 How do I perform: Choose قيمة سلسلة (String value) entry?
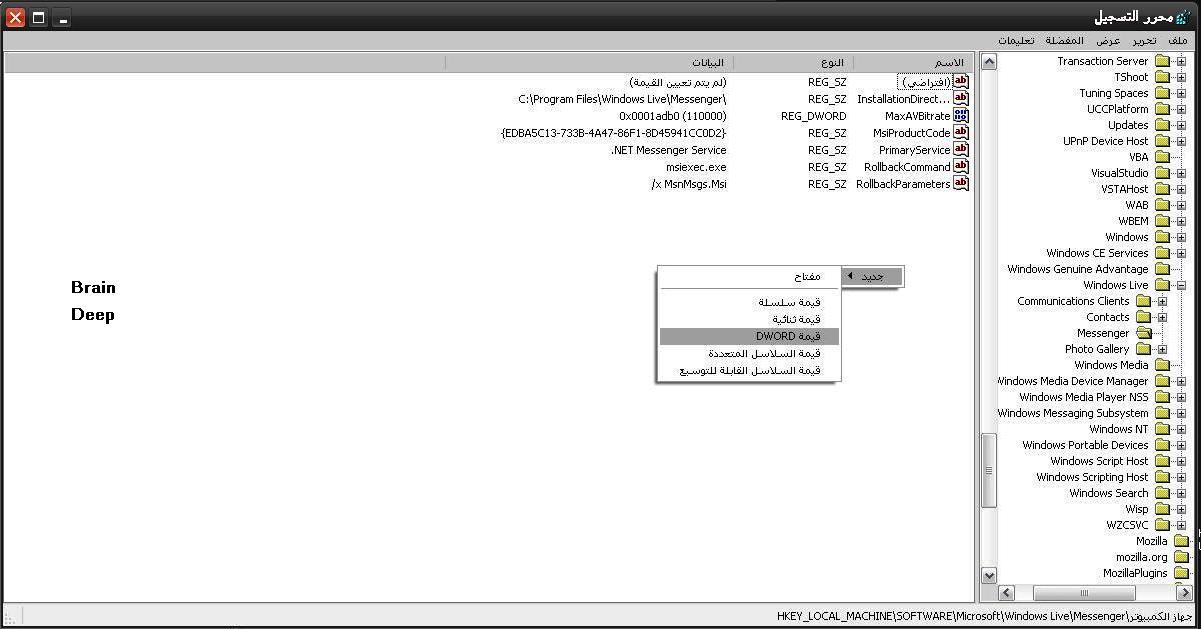pyautogui.click(x=749, y=302)
